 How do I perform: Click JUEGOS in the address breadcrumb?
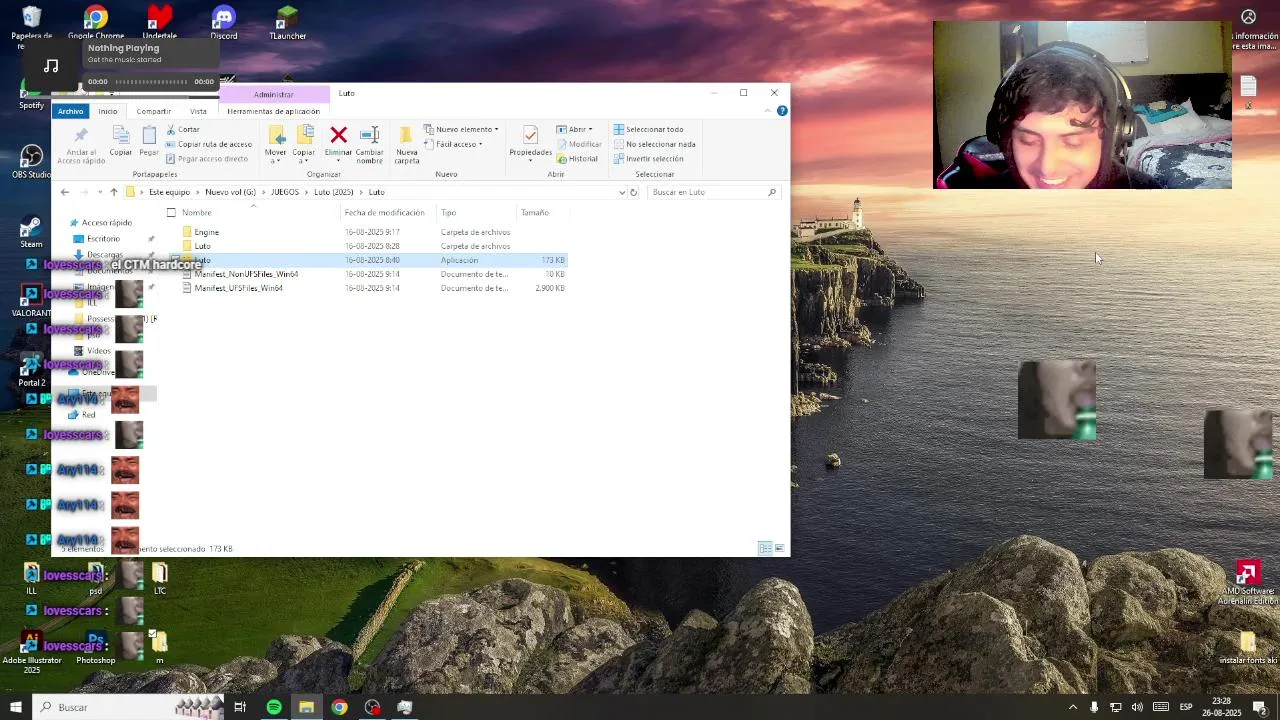click(x=284, y=192)
